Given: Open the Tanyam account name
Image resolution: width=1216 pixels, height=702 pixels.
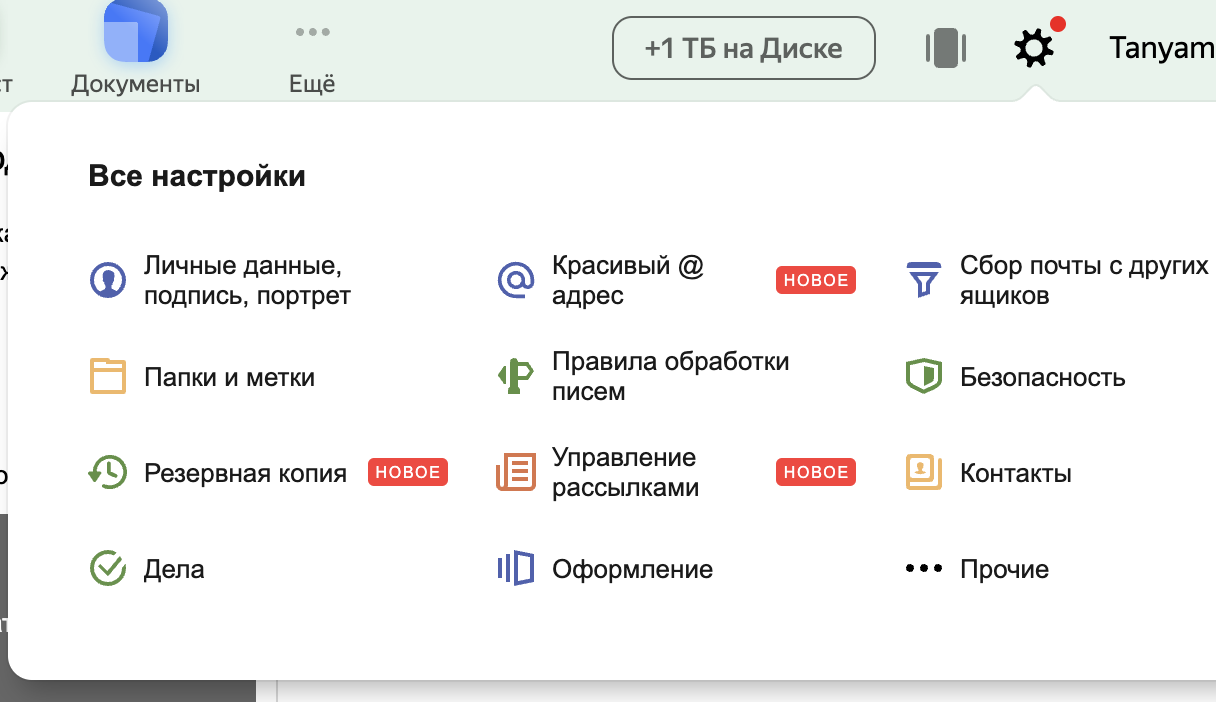Looking at the screenshot, I should [1162, 48].
